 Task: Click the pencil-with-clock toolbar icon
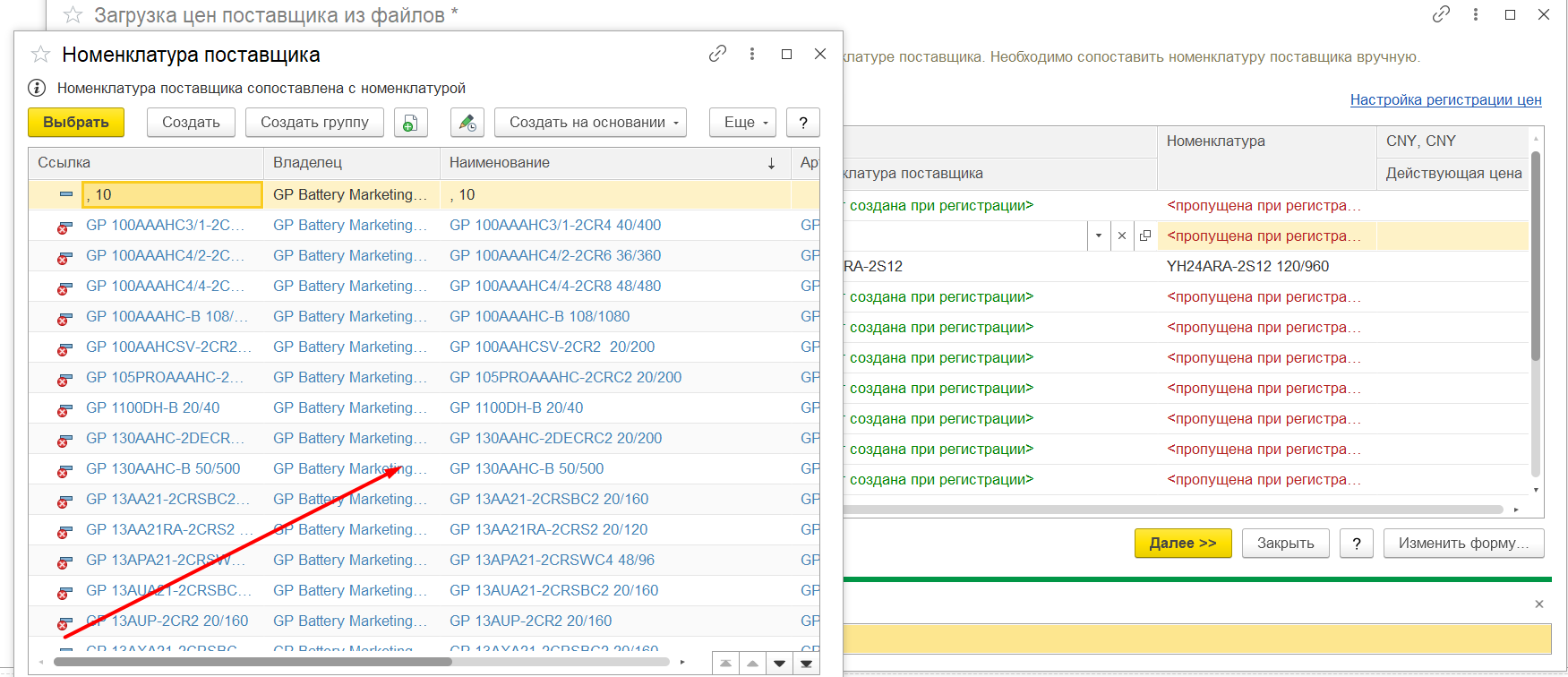click(467, 123)
